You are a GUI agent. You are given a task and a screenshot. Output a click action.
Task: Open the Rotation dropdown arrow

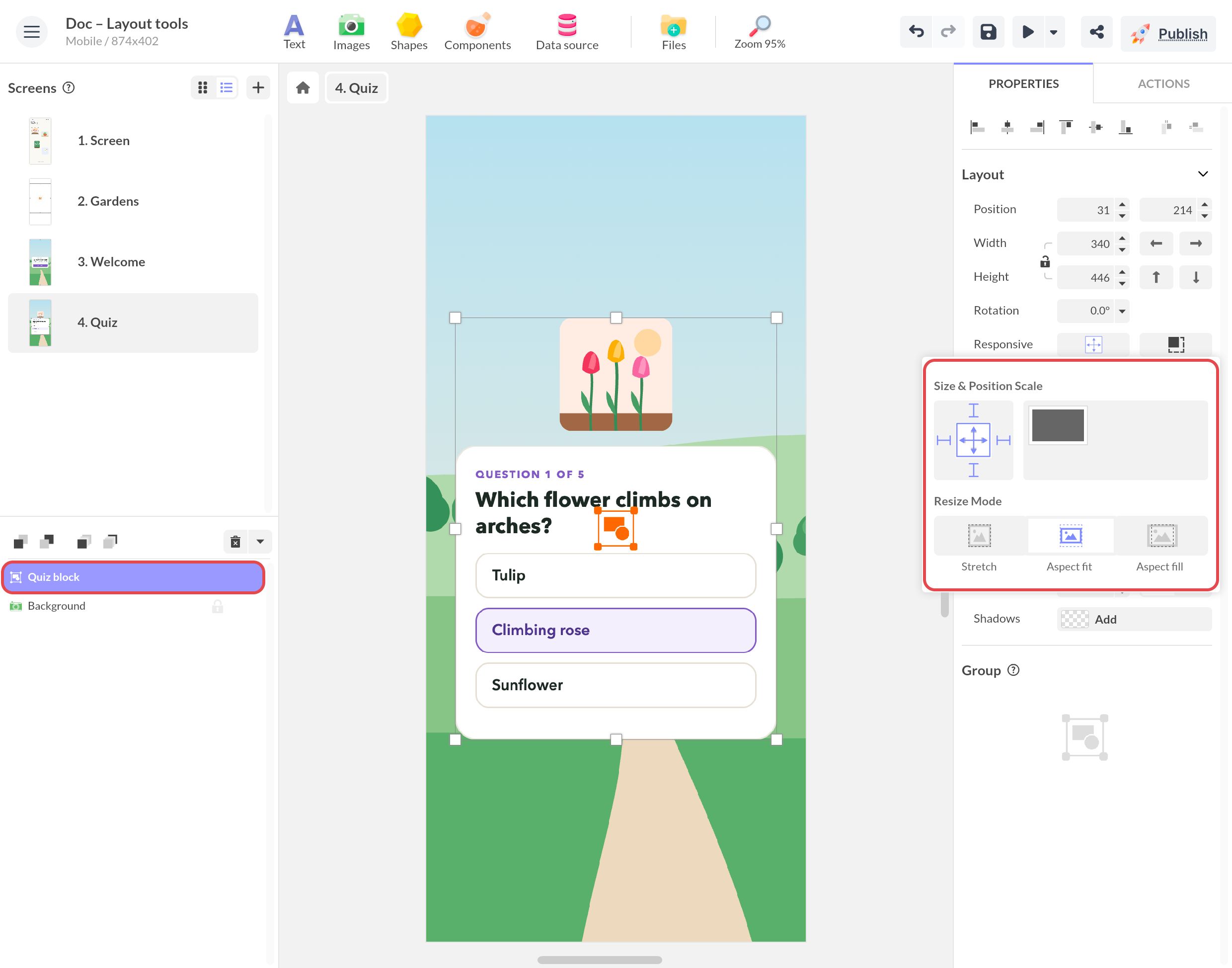click(1122, 311)
